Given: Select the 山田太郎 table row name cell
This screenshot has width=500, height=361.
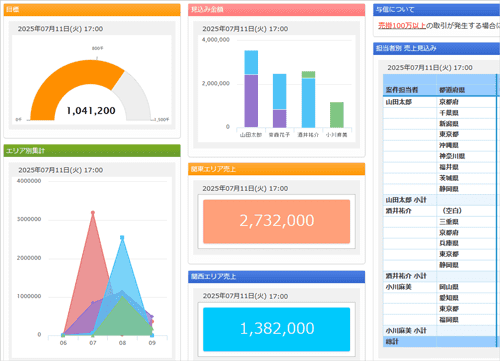Looking at the screenshot, I should tap(410, 102).
